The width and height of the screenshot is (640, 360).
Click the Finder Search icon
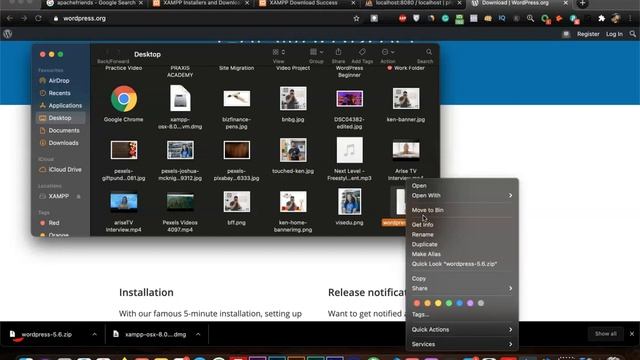click(x=429, y=52)
